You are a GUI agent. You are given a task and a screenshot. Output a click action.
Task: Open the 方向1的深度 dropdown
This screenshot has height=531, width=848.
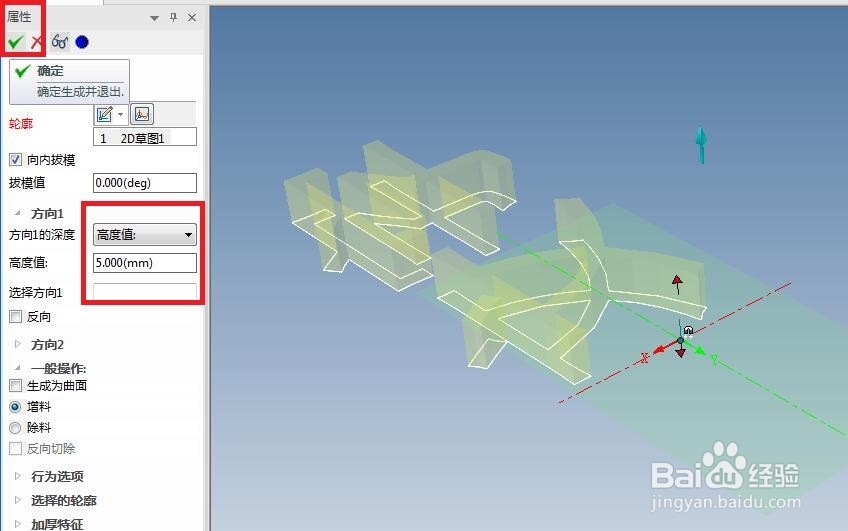pyautogui.click(x=145, y=235)
